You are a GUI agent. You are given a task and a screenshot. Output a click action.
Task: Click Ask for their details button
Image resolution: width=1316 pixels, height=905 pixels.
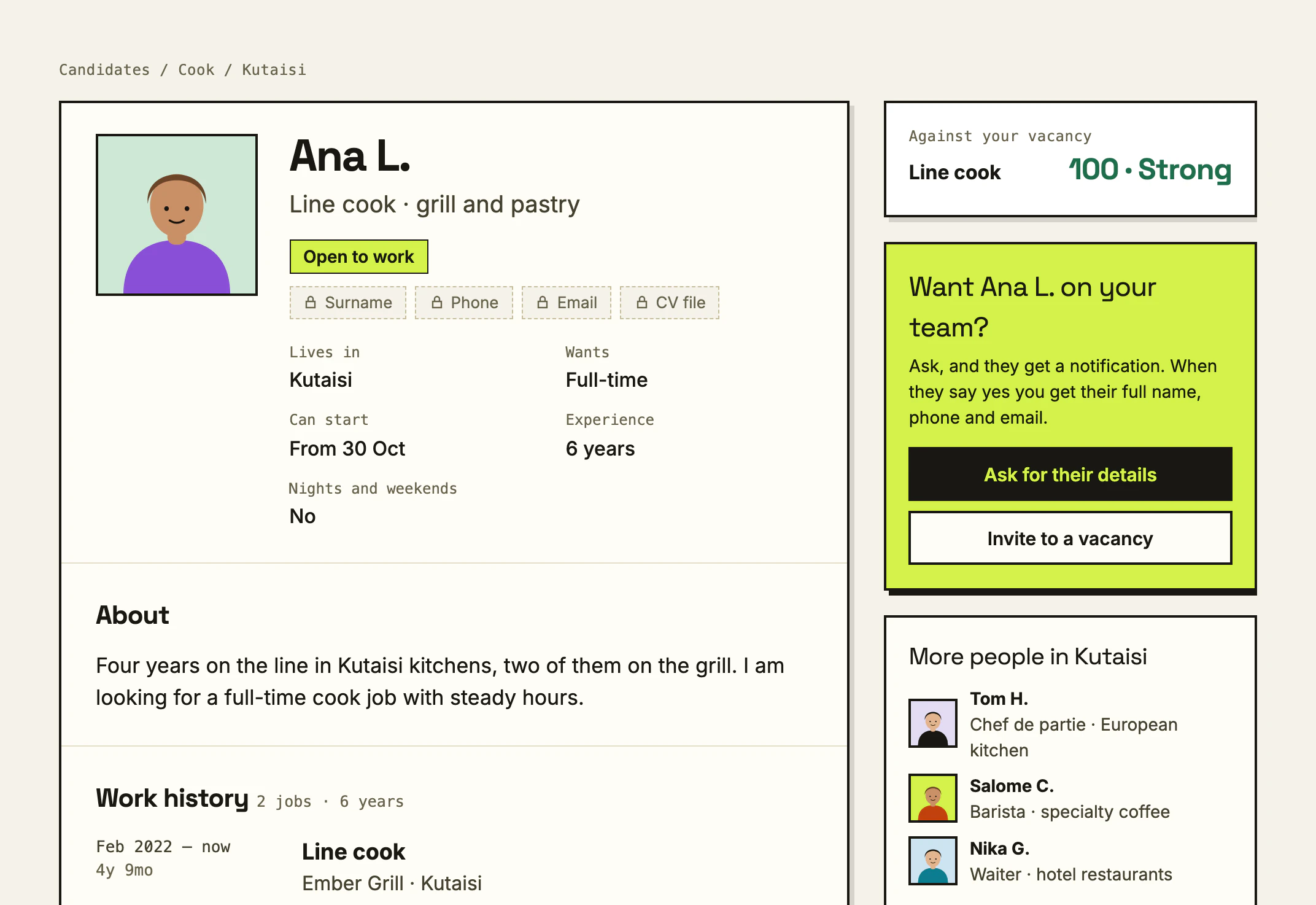coord(1070,474)
